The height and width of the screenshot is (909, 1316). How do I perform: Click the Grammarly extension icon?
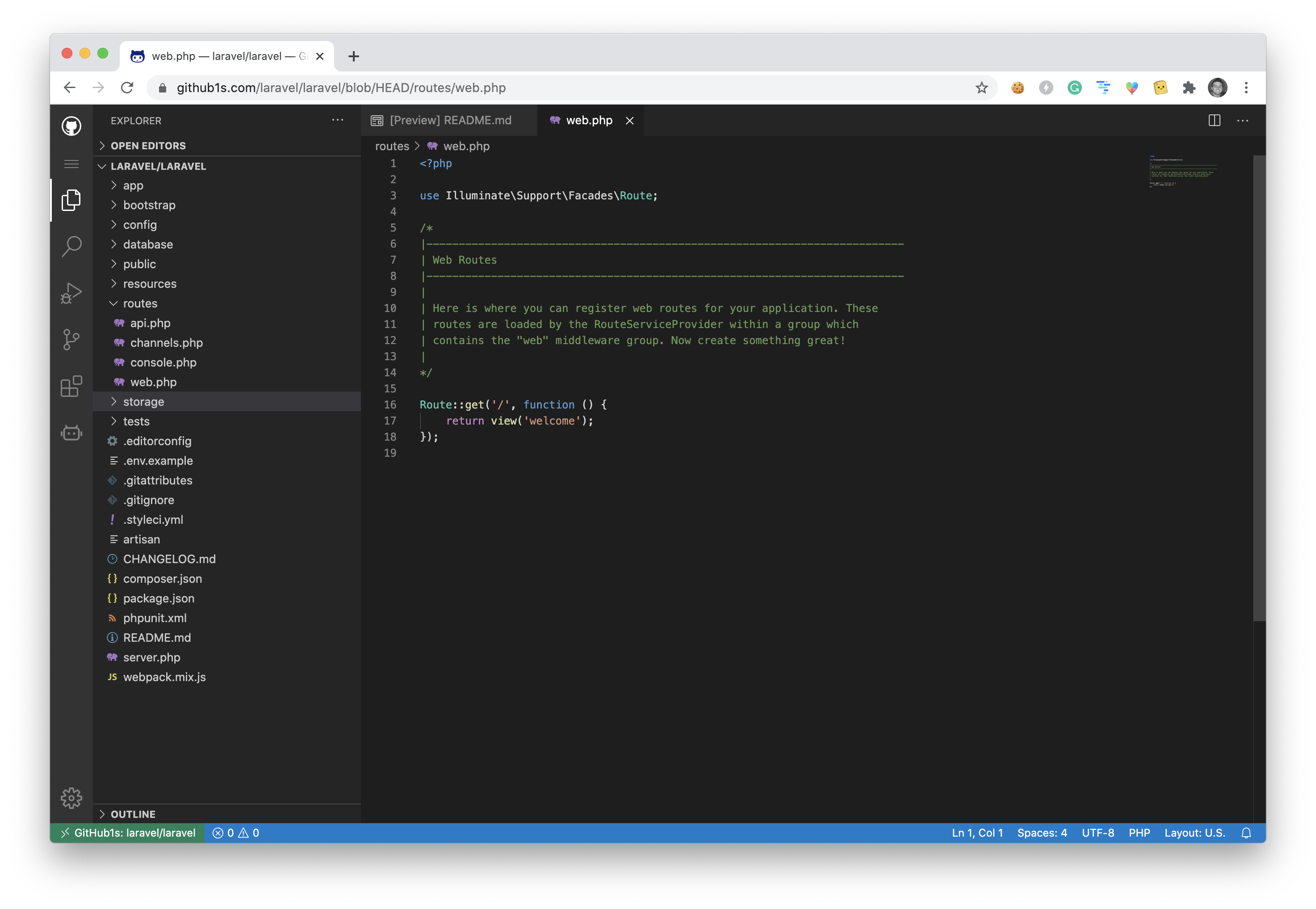1075,87
